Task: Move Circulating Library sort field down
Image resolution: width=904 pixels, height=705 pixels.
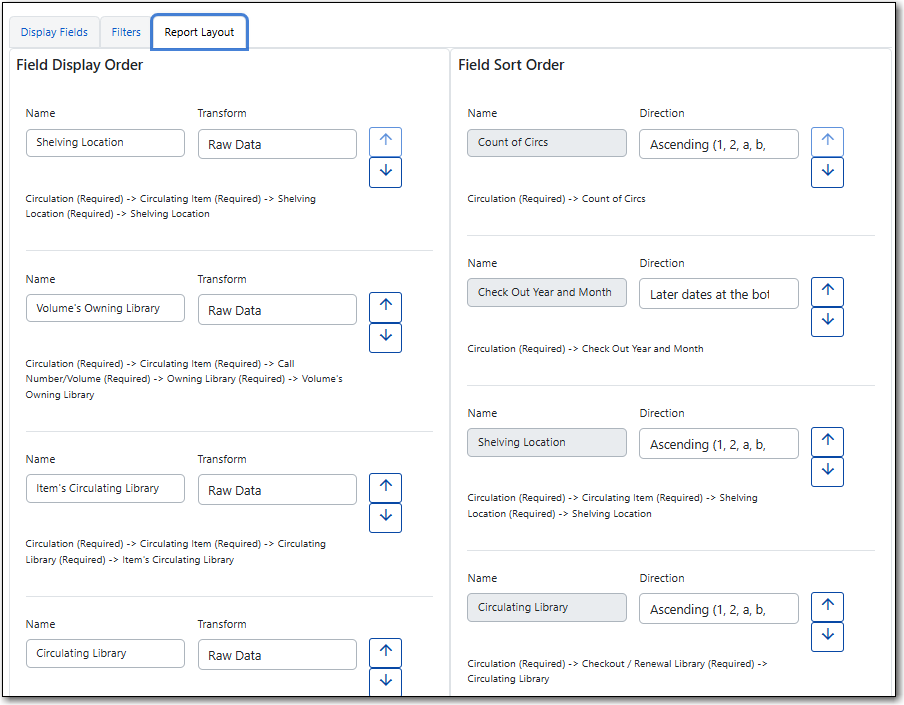Action: coord(827,636)
